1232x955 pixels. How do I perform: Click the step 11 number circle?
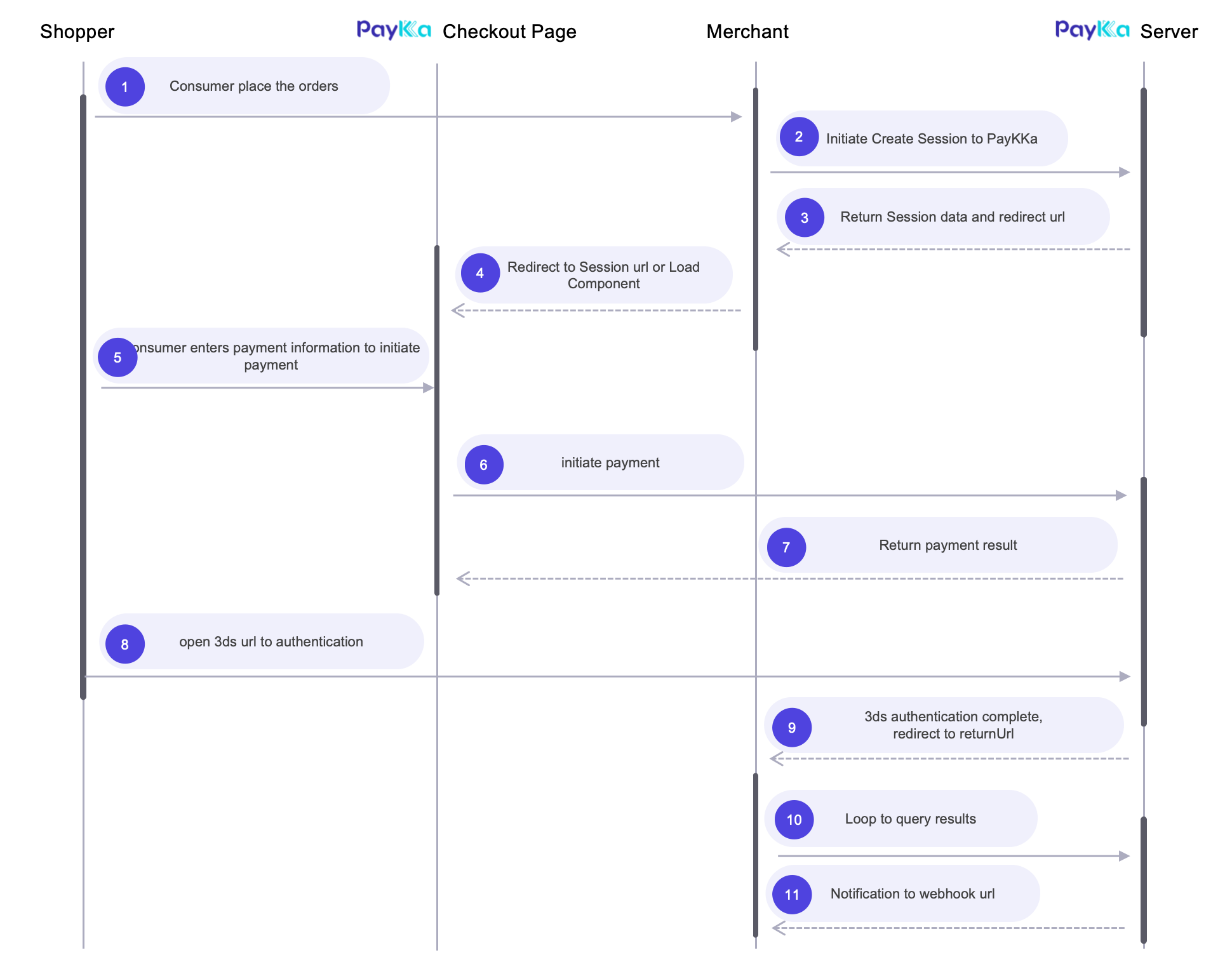pyautogui.click(x=792, y=895)
